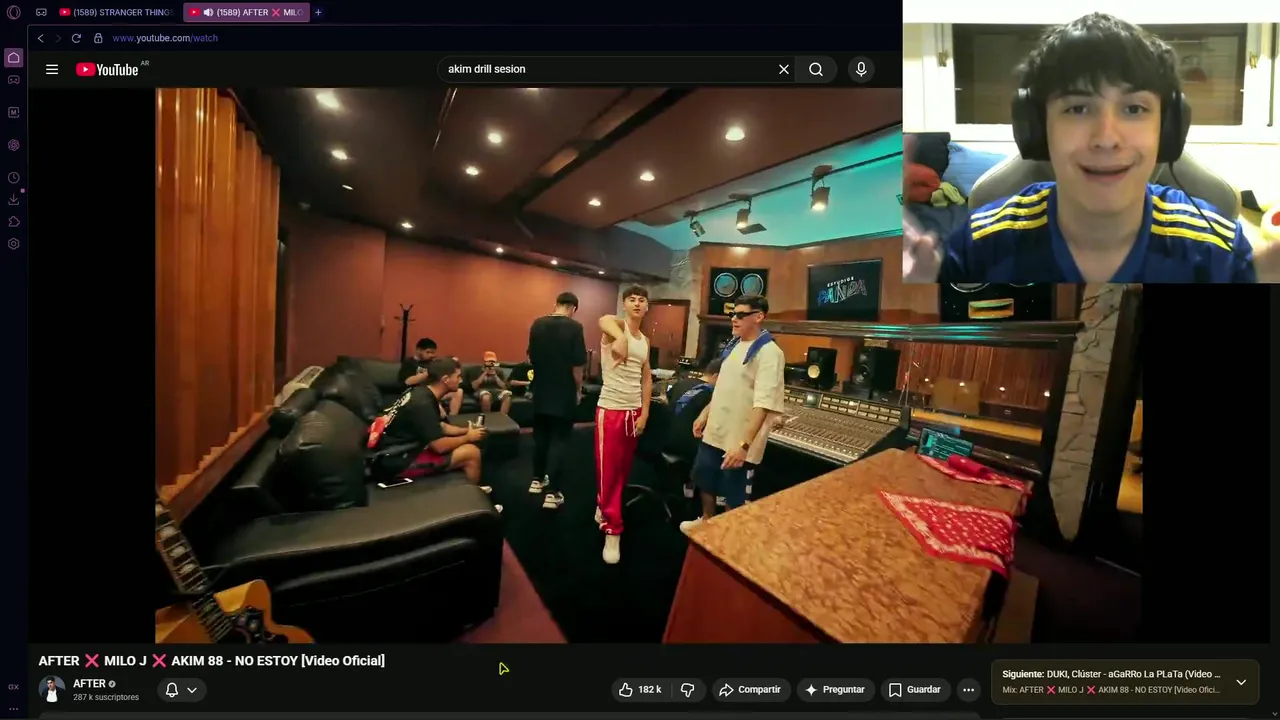View site security lock info
Screen dimensions: 1280x720
click(x=98, y=38)
